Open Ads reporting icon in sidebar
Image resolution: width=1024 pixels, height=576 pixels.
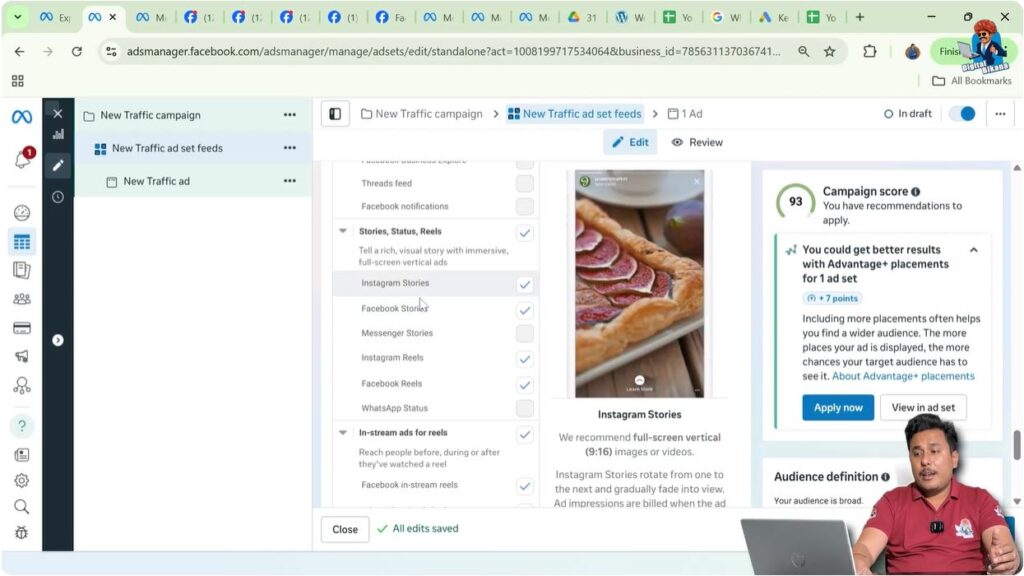pyautogui.click(x=22, y=270)
